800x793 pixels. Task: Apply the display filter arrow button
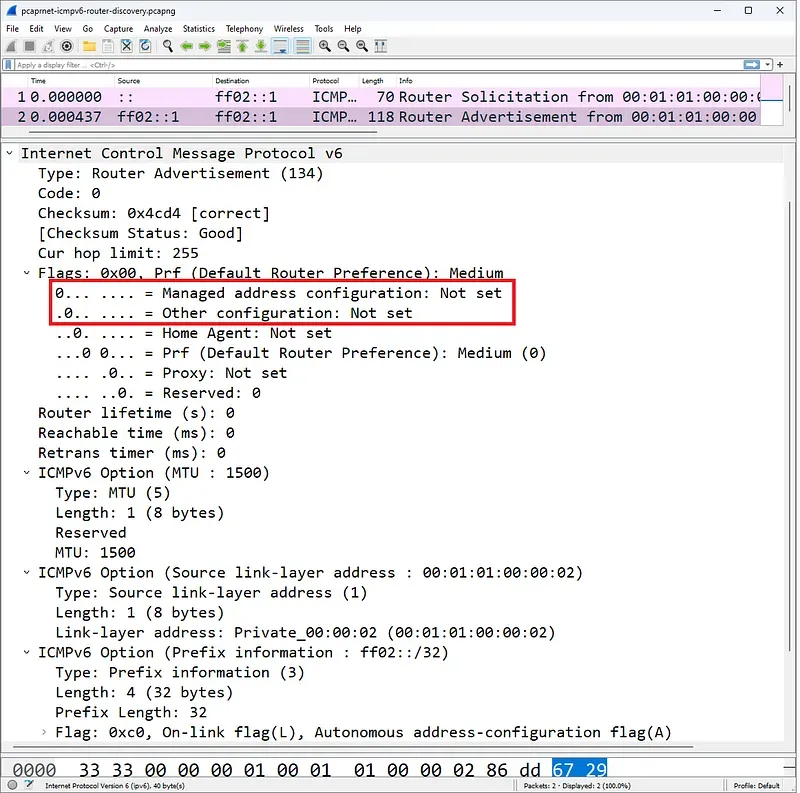pos(752,65)
